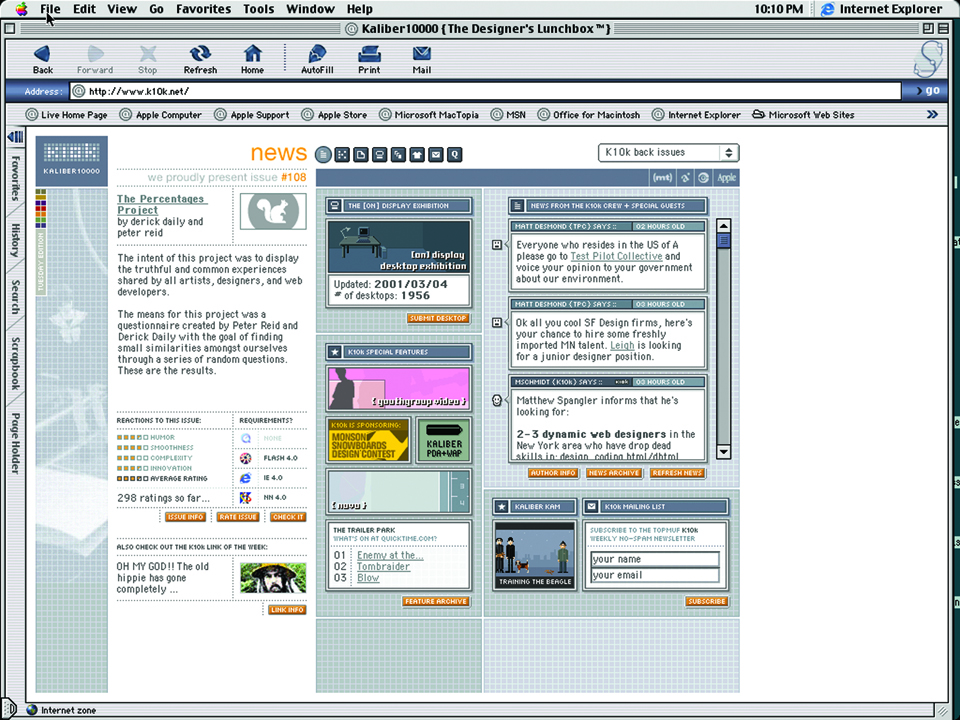The height and width of the screenshot is (720, 960).
Task: Click the Submit Desktop button
Action: pyautogui.click(x=438, y=318)
